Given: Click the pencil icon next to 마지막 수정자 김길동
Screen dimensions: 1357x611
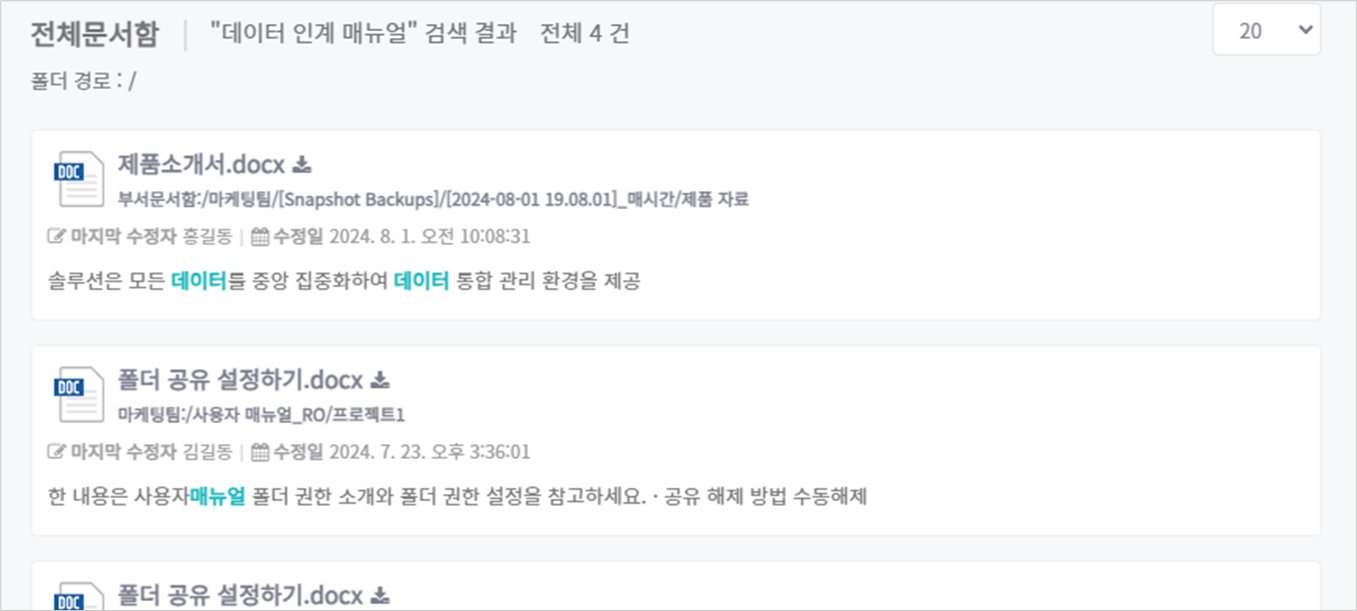Looking at the screenshot, I should click(56, 452).
